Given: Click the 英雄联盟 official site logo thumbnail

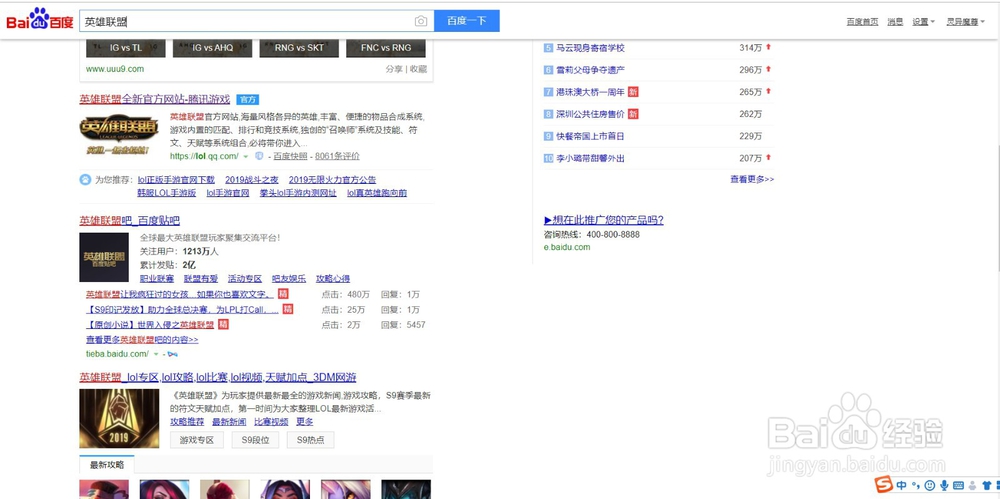Looking at the screenshot, I should click(x=119, y=135).
